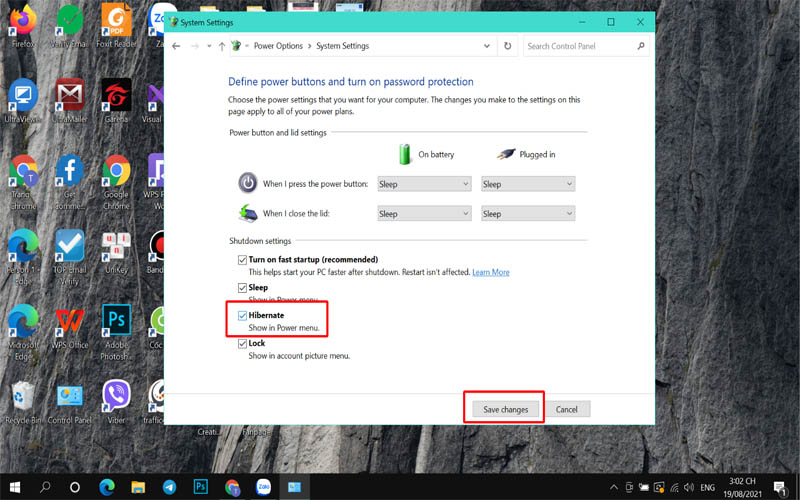The height and width of the screenshot is (500, 800).
Task: Launch the WPS Office desktop icon
Action: pyautogui.click(x=70, y=328)
